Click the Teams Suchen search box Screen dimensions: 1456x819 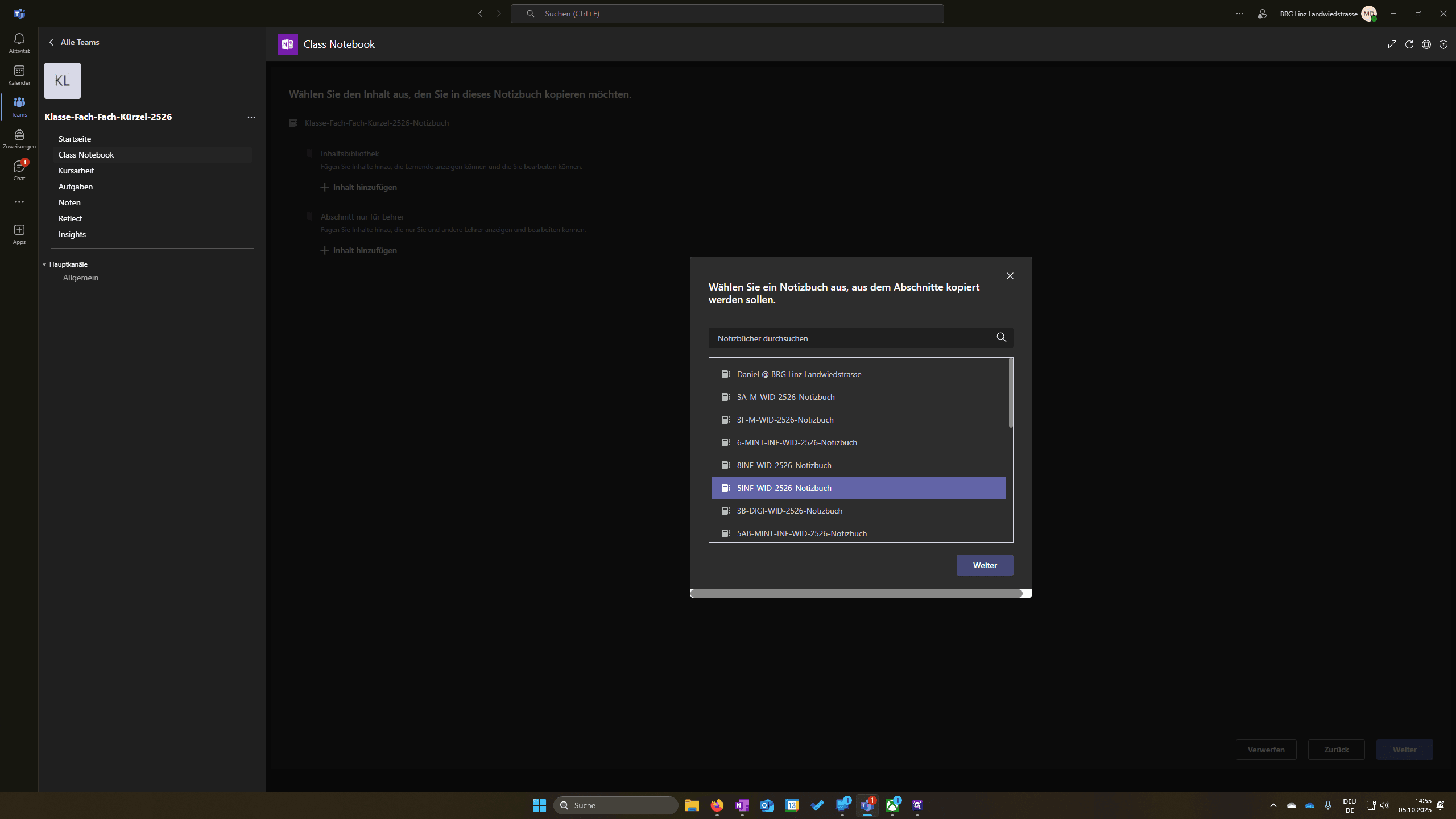727,14
